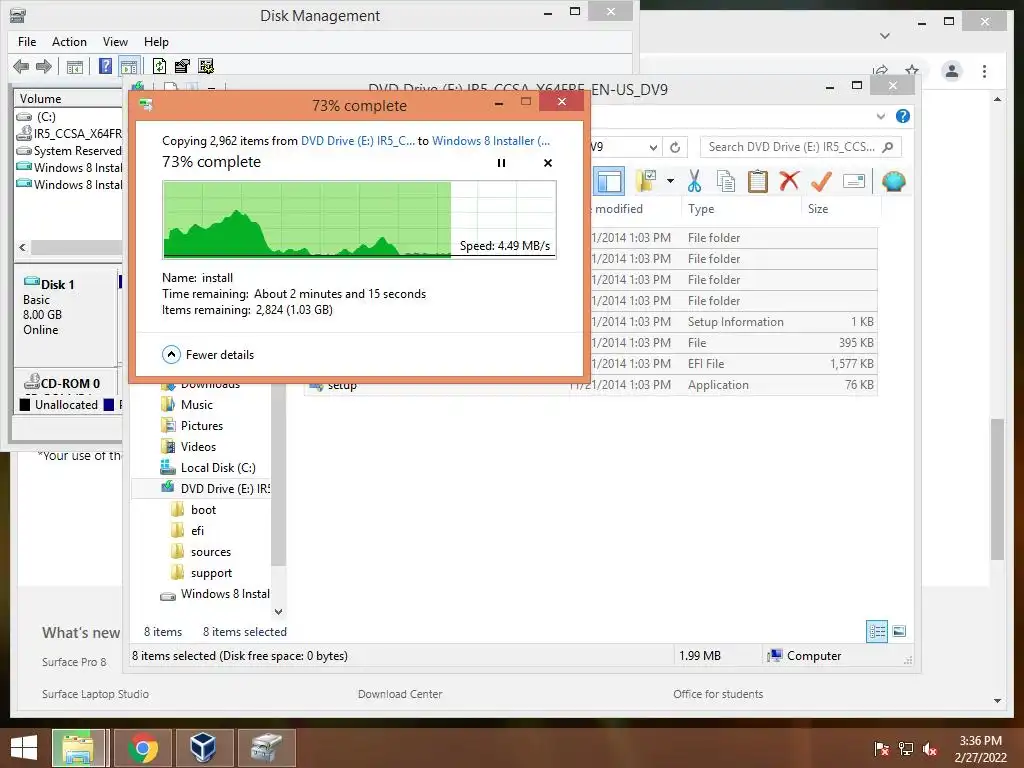The width and height of the screenshot is (1024, 768).
Task: Open Chrome profile avatar icon
Action: [952, 71]
